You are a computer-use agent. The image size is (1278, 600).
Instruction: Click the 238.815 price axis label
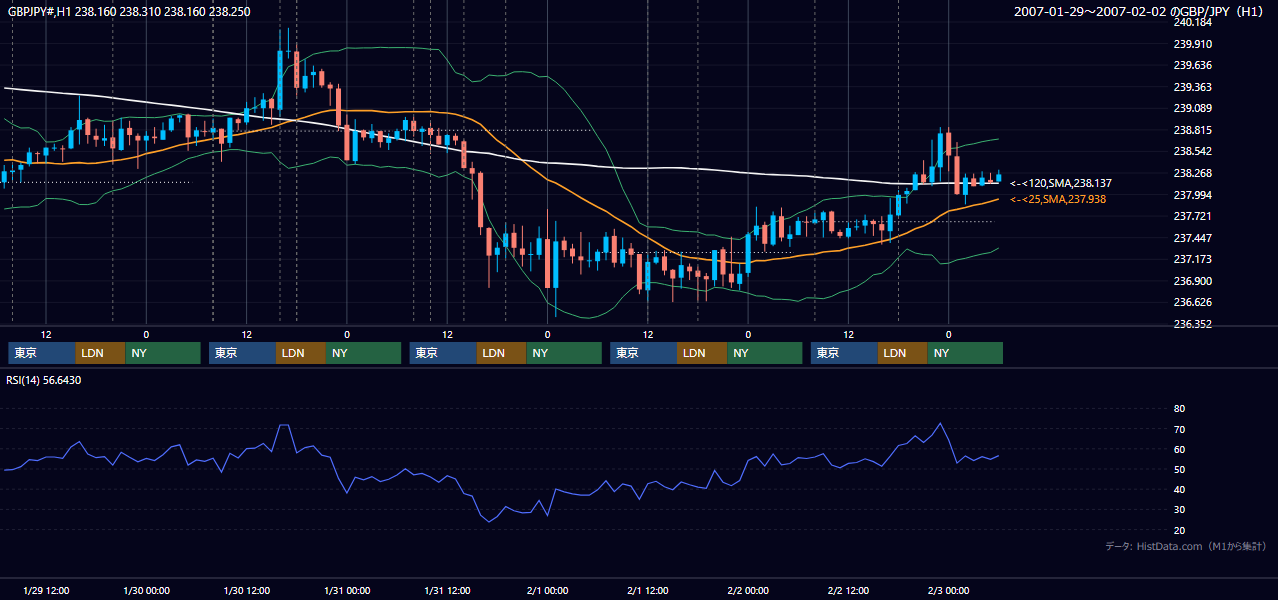pos(1192,130)
